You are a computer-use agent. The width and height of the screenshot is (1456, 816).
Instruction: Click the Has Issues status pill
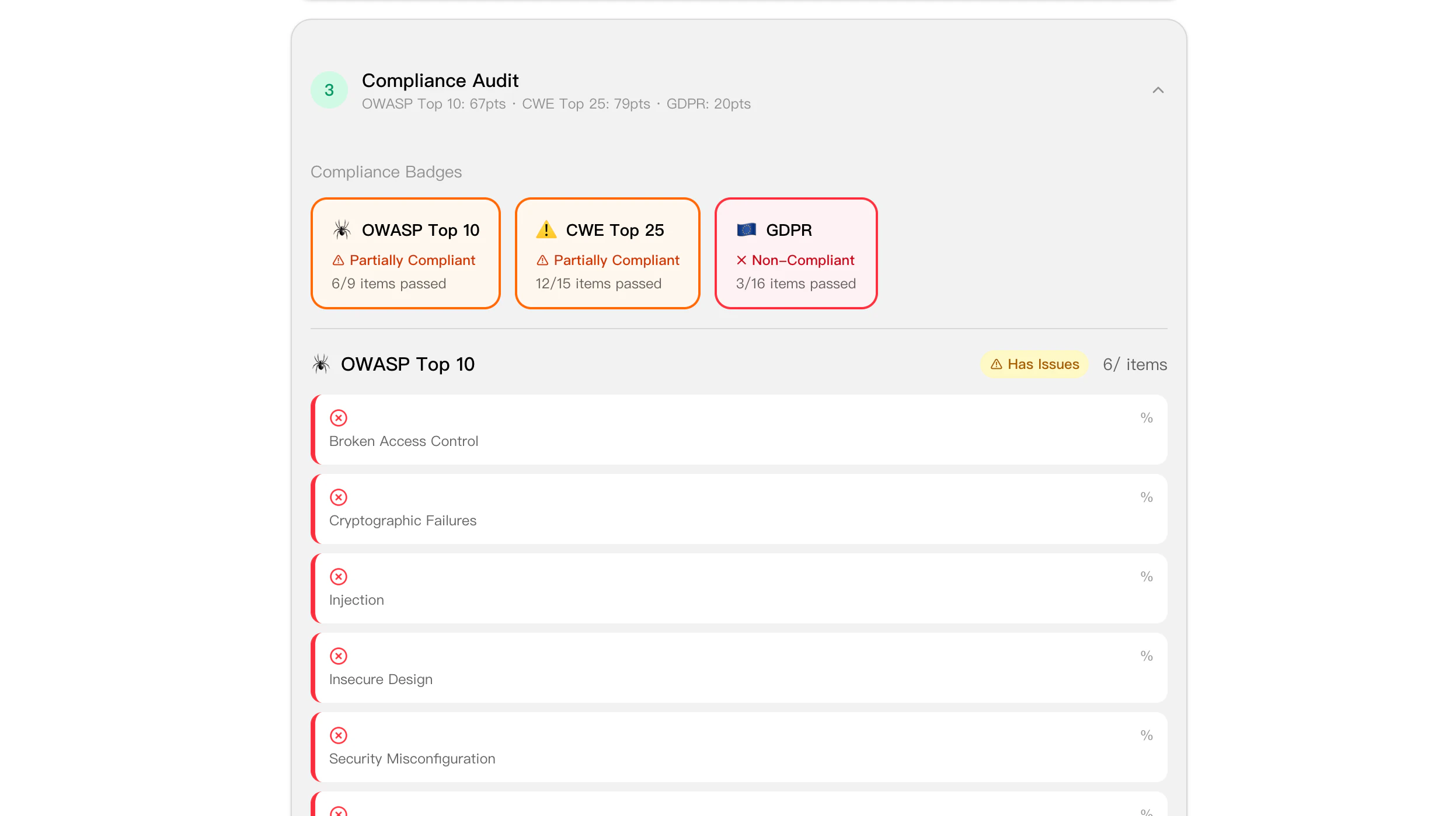tap(1034, 364)
